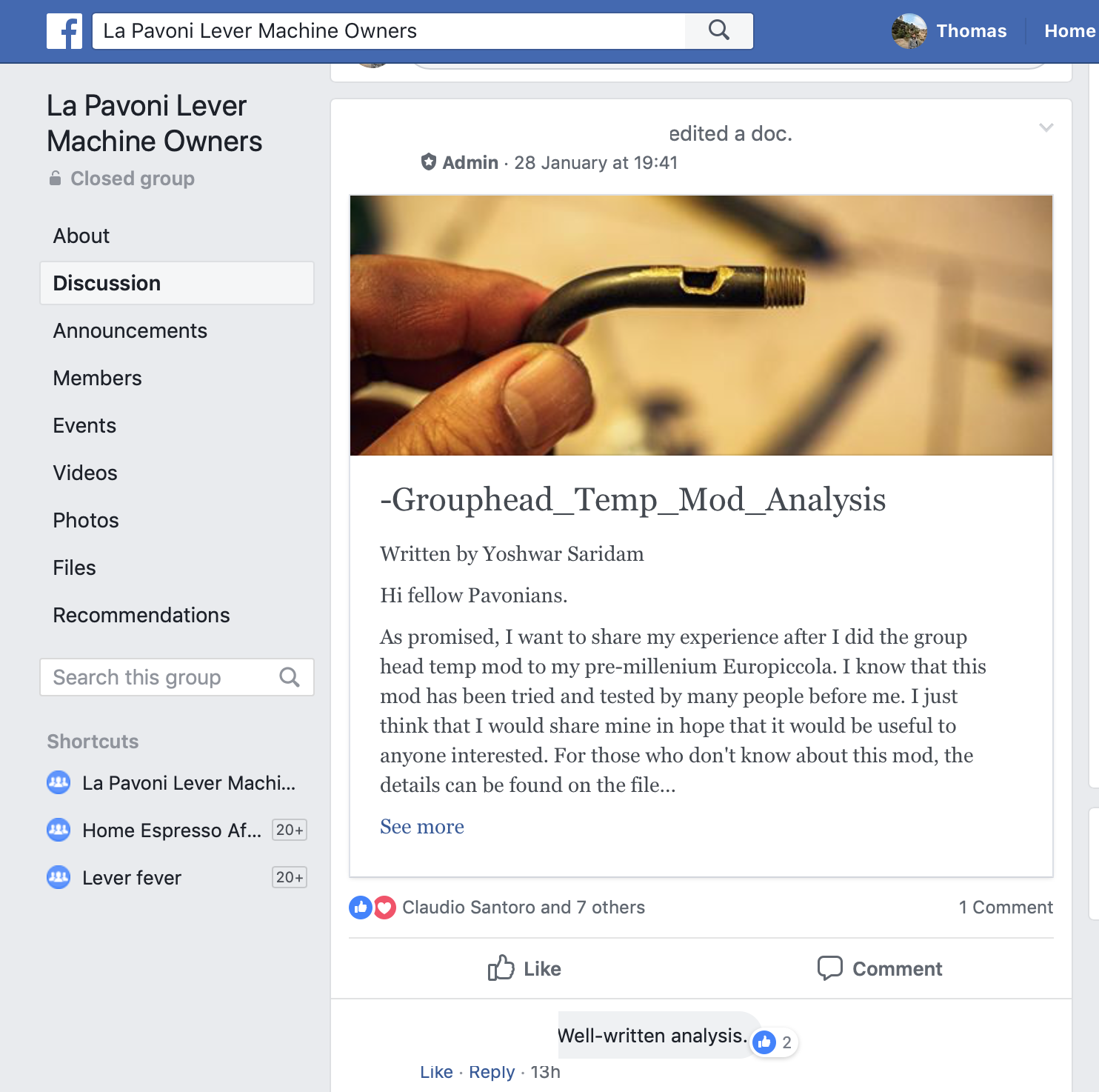
Task: Click the Facebook logo icon
Action: (x=64, y=31)
